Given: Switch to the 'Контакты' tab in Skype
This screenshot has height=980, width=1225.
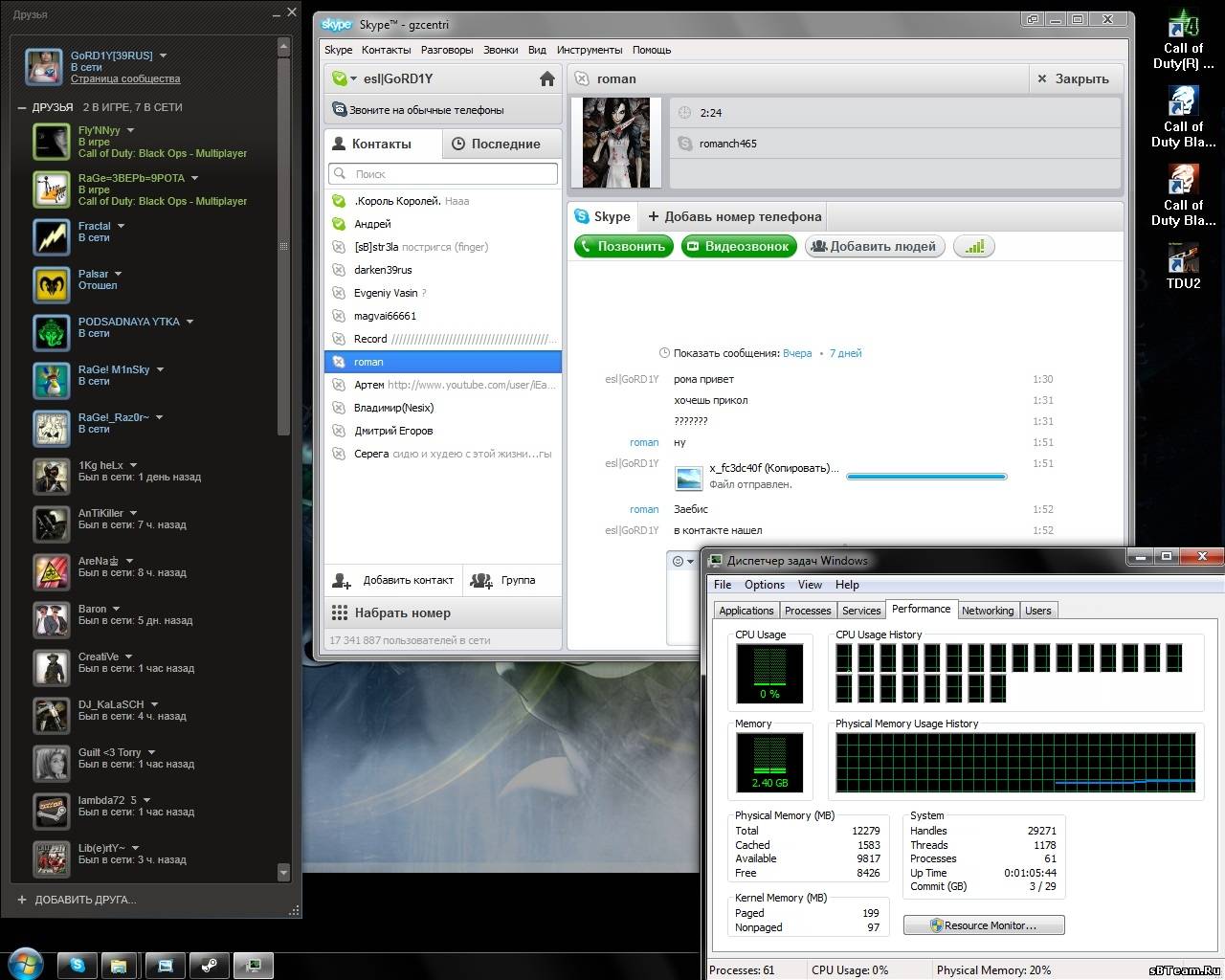Looking at the screenshot, I should [x=383, y=144].
